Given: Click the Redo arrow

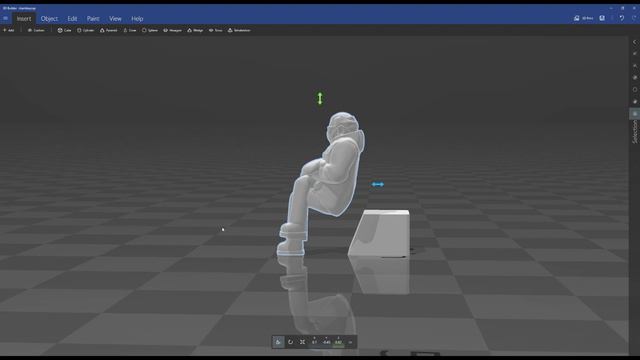Looking at the screenshot, I should click(634, 18).
